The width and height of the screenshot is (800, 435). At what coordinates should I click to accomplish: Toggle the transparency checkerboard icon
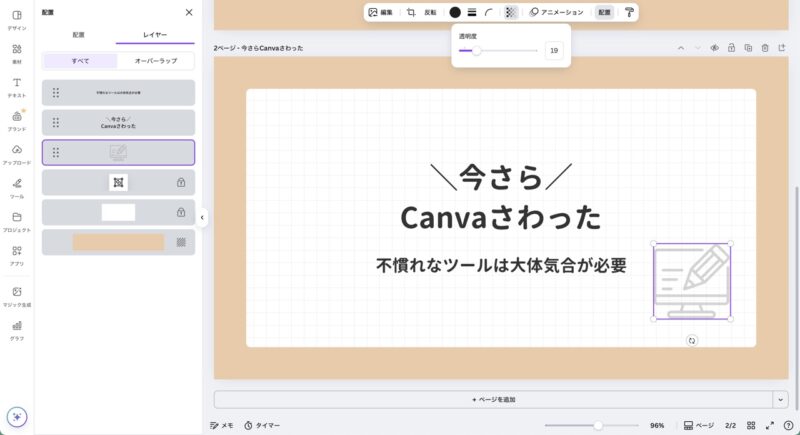point(510,12)
